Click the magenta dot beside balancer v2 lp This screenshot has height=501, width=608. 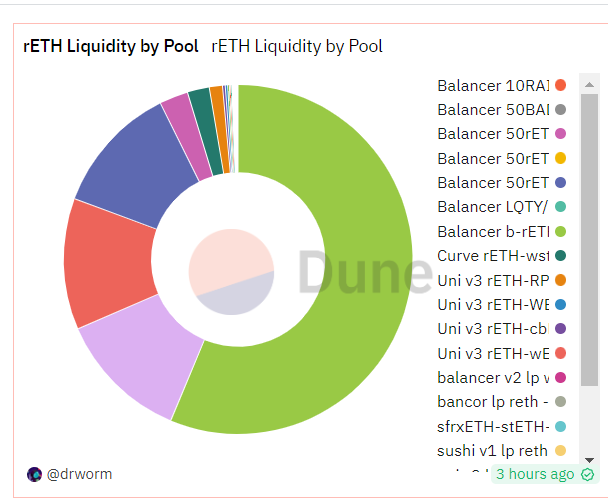pos(561,377)
